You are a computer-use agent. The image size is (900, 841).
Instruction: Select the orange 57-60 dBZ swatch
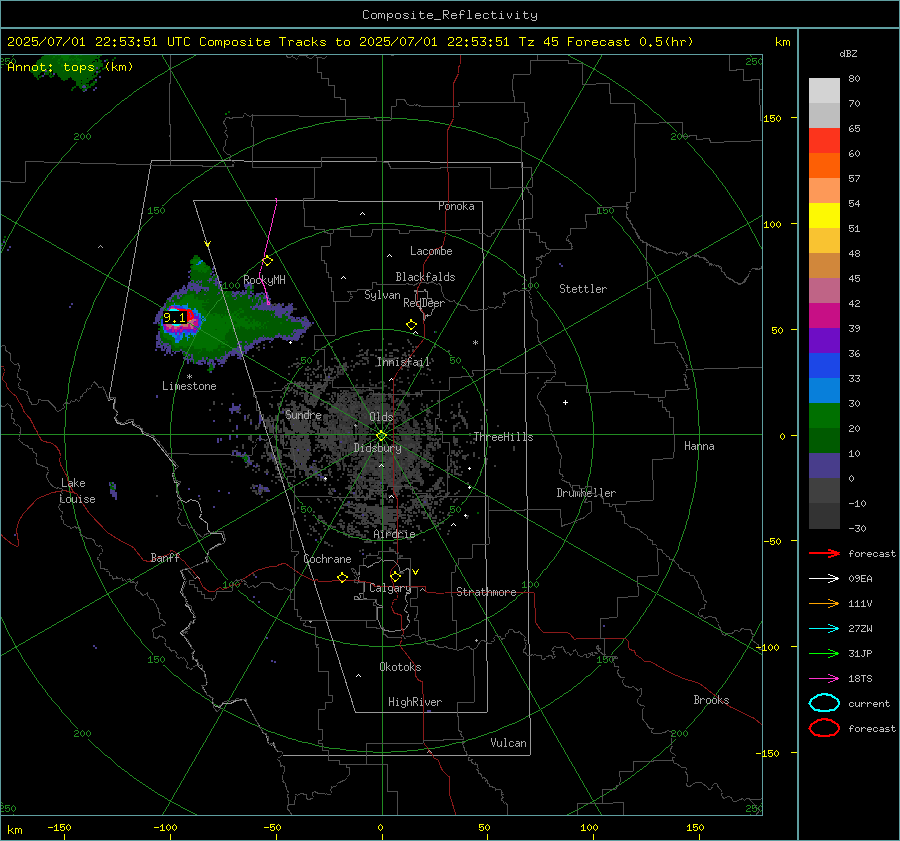[824, 166]
